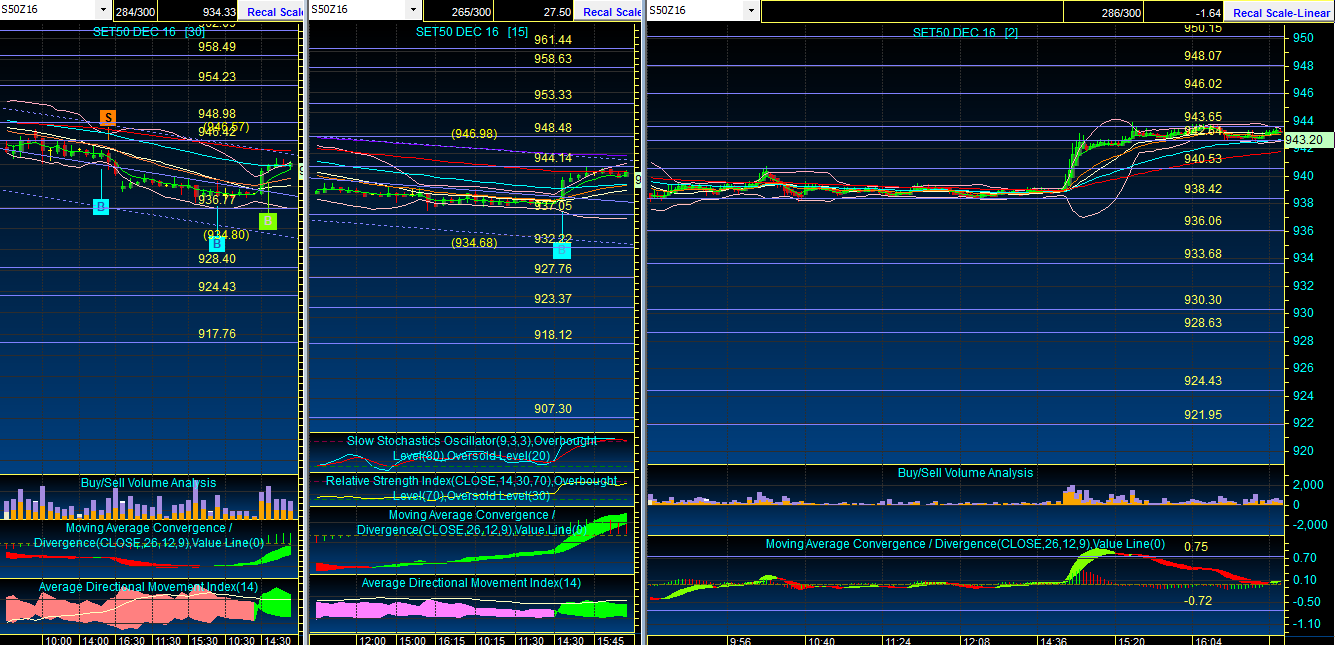Click the 923.37 price level label
The image size is (1335, 645).
click(553, 299)
